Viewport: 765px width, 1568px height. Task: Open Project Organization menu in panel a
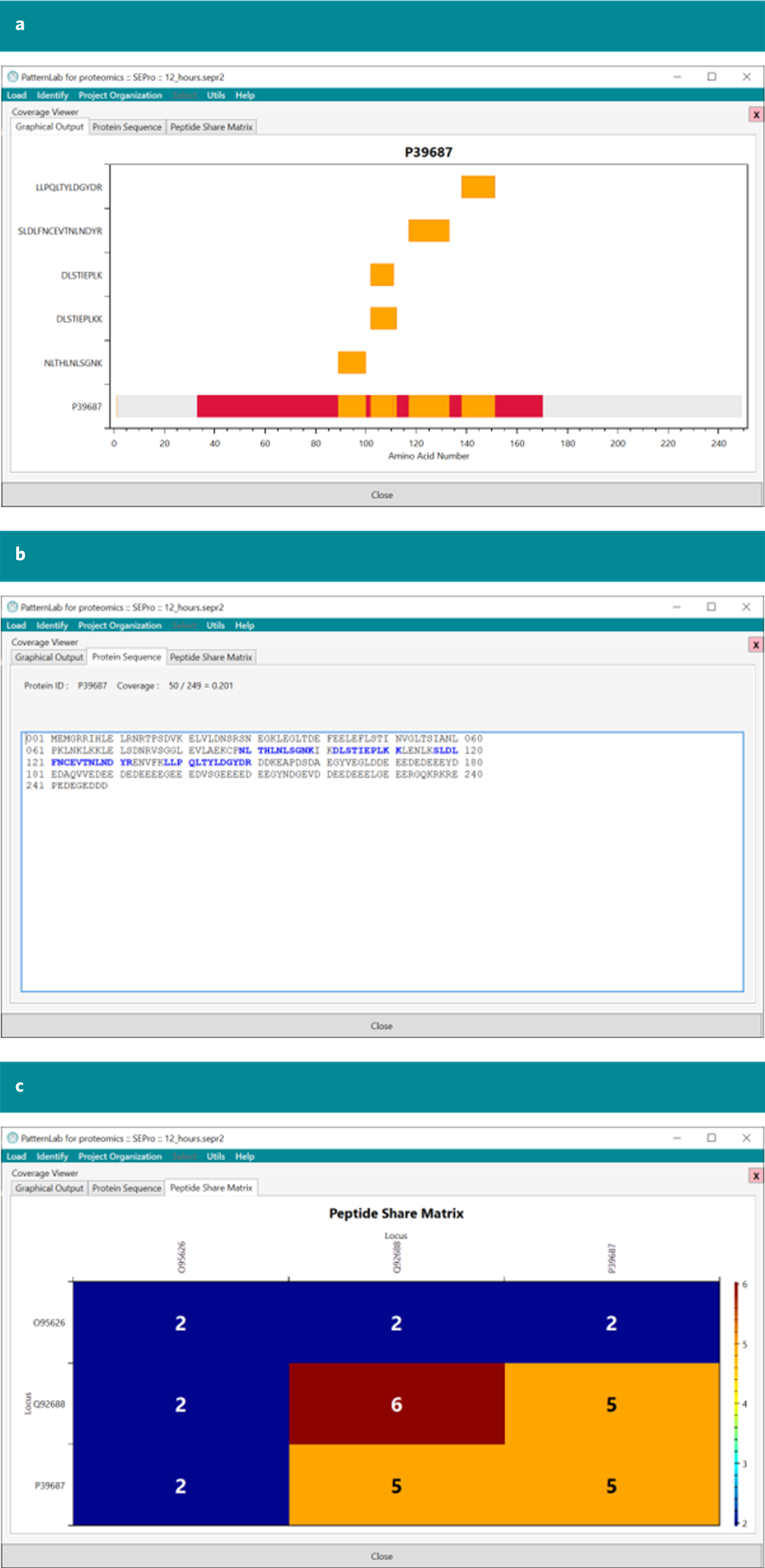tap(120, 95)
